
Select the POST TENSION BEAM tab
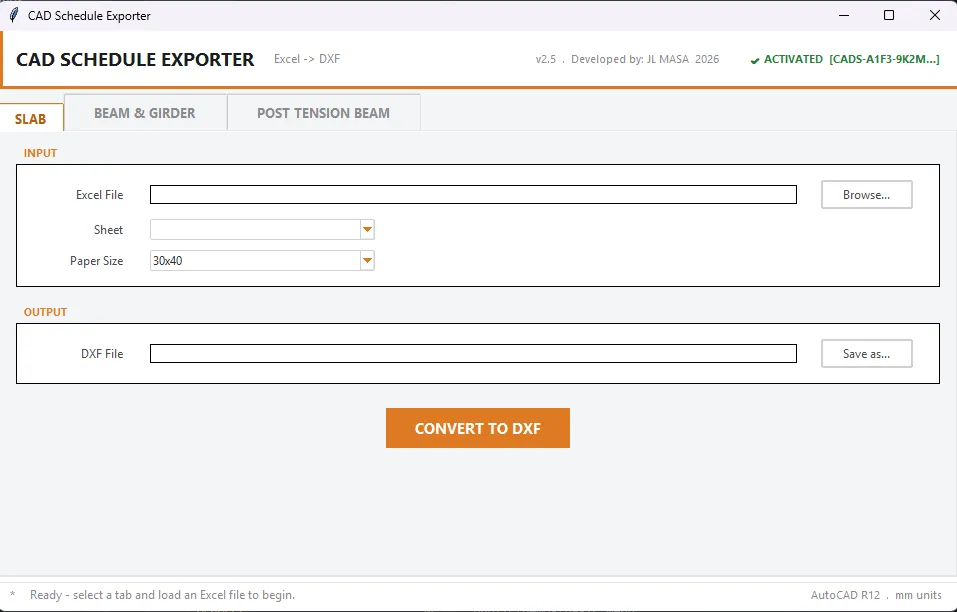pos(323,113)
